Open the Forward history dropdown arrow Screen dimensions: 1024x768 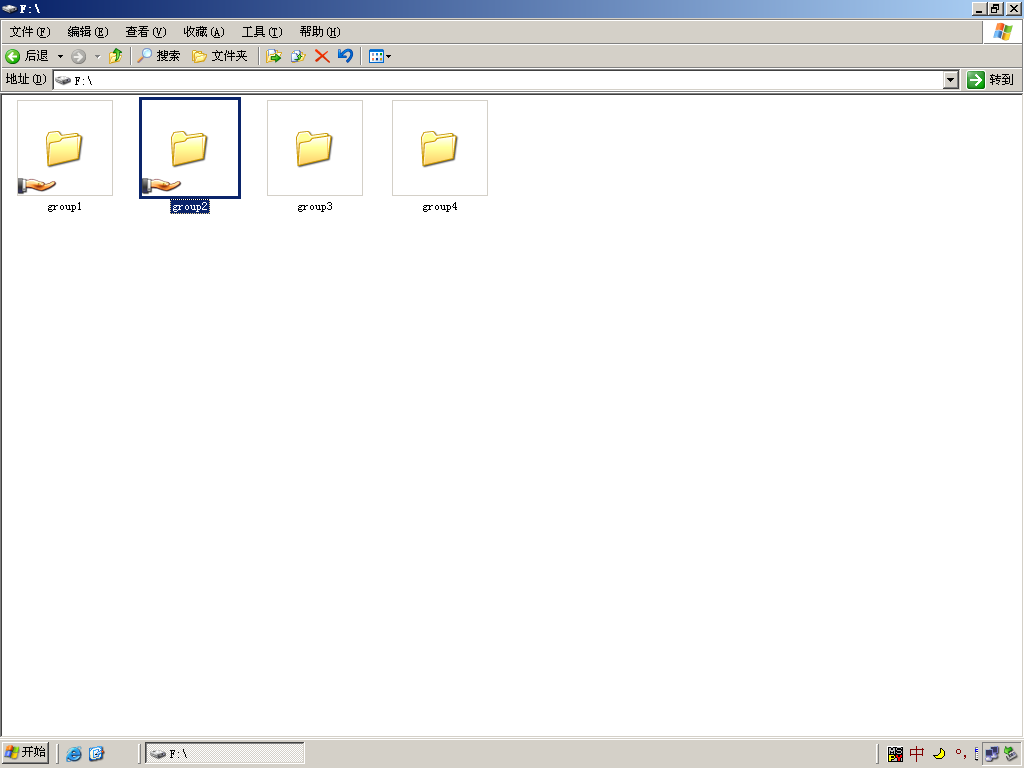[x=97, y=56]
